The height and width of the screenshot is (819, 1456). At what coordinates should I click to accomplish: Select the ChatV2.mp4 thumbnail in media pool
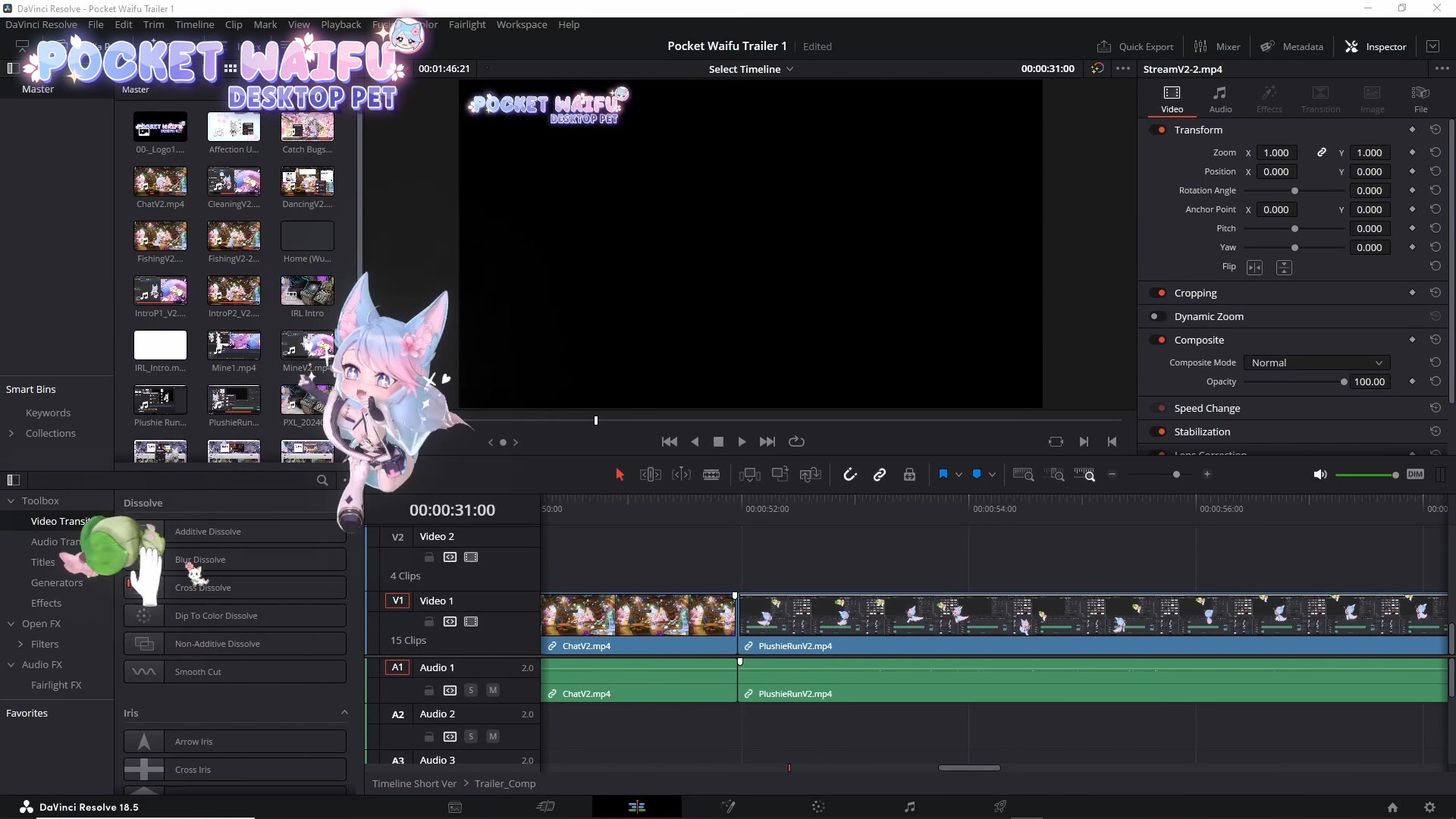click(x=160, y=182)
